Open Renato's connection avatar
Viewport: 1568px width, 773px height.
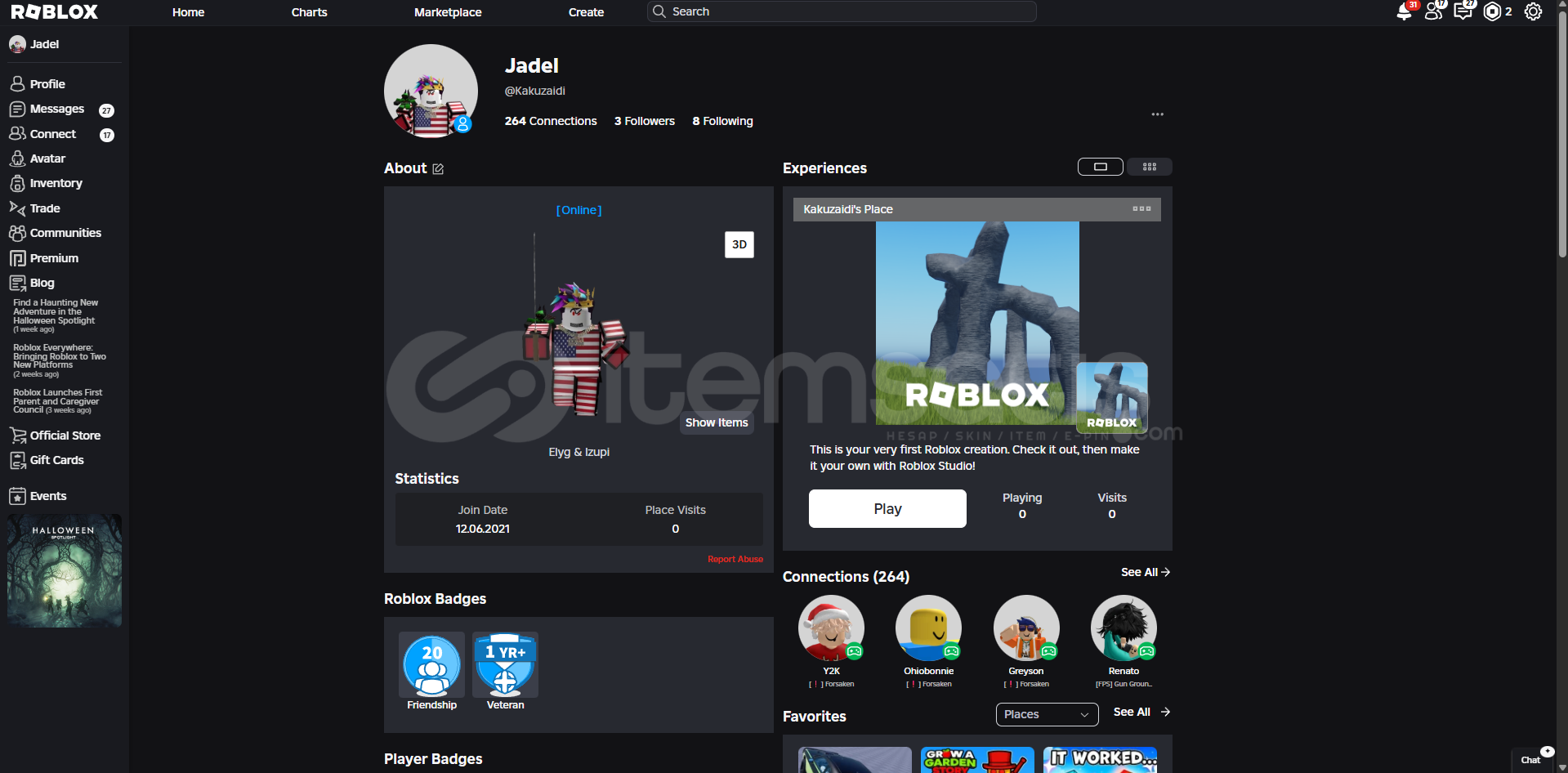(1124, 628)
